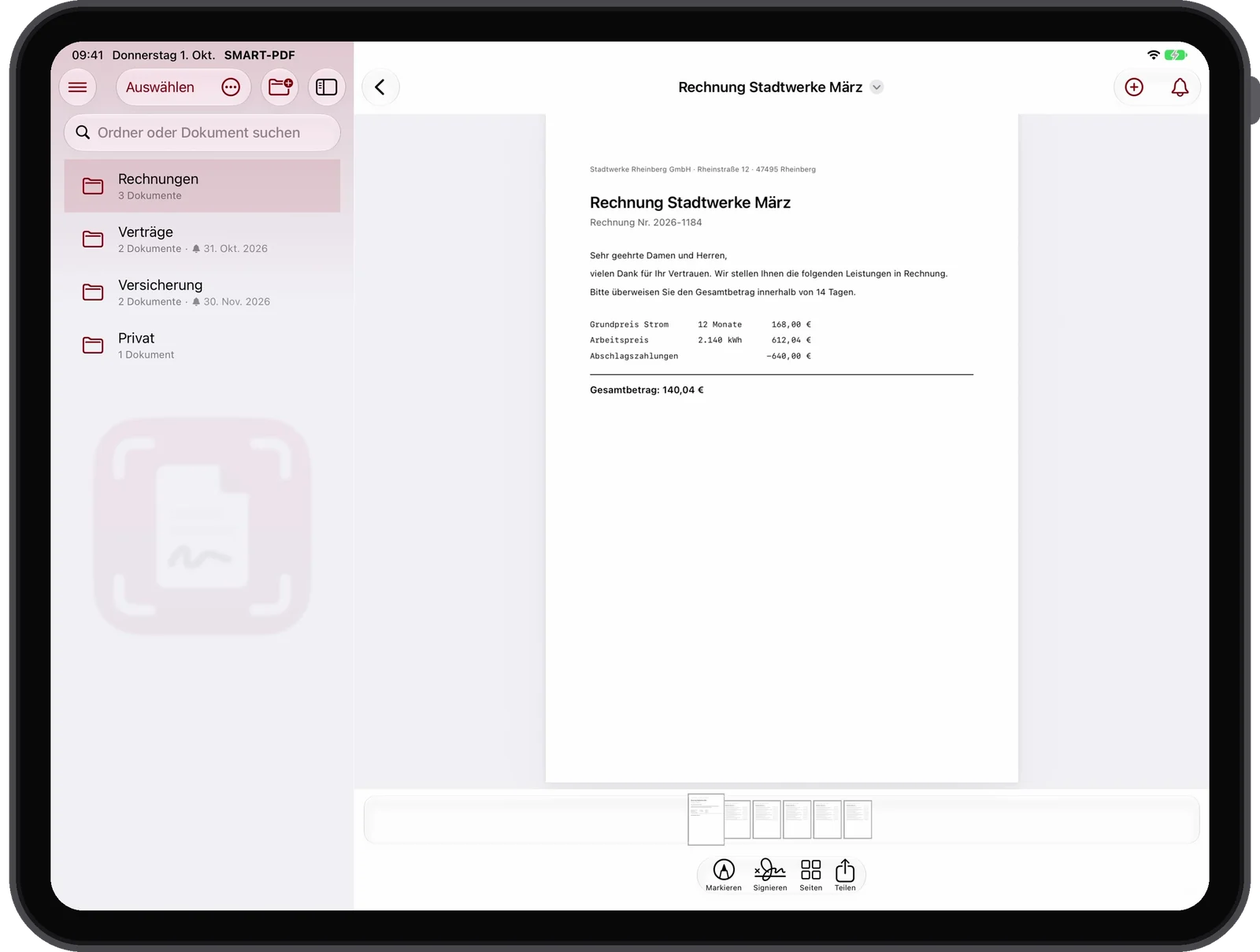This screenshot has height=952, width=1260.
Task: Select the Signieren tool
Action: (x=770, y=875)
